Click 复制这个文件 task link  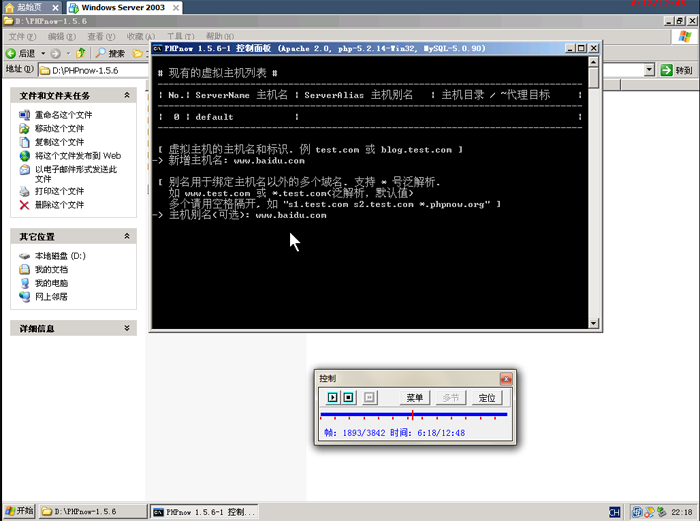pyautogui.click(x=59, y=142)
